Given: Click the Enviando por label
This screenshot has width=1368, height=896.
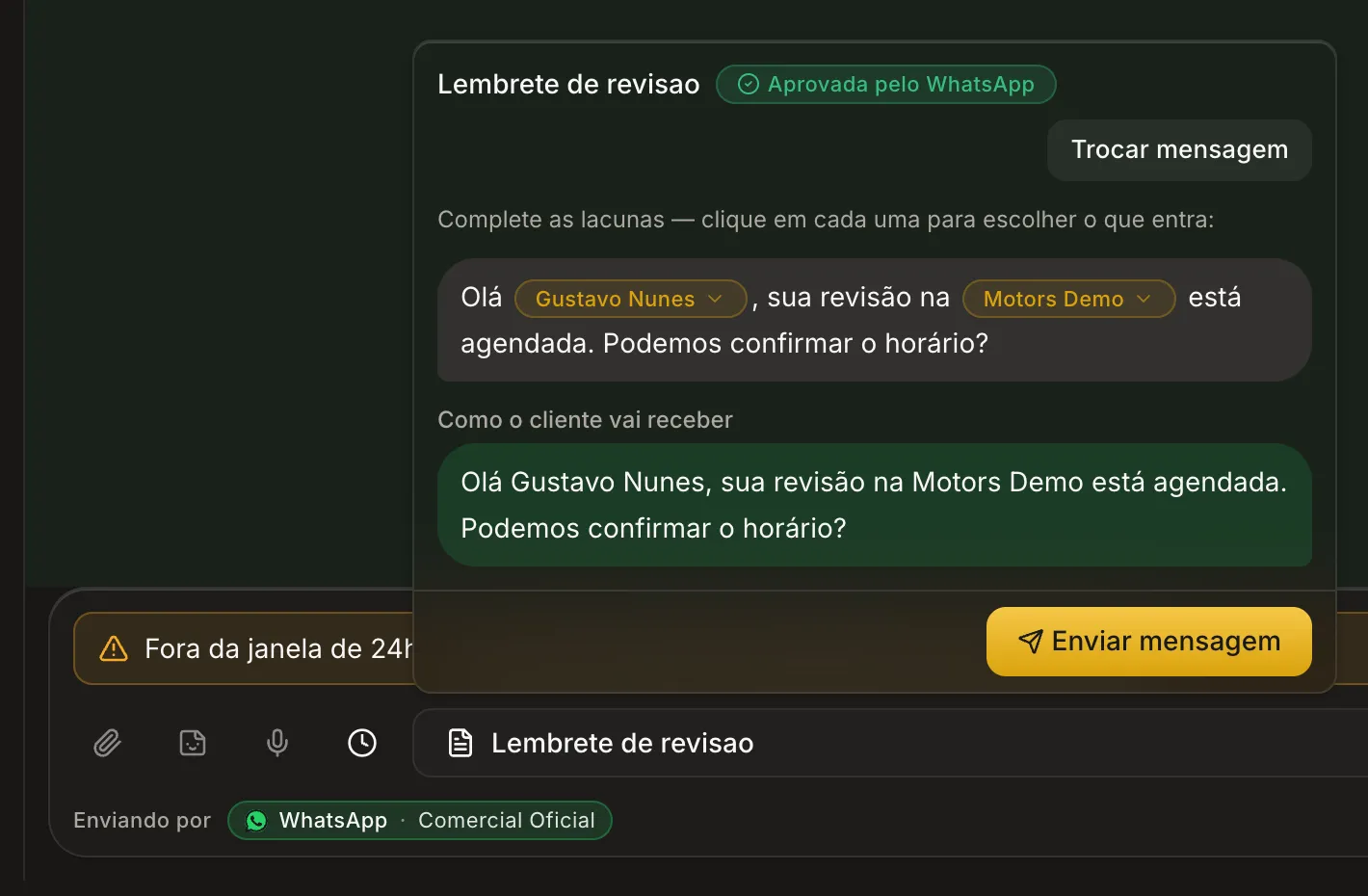Looking at the screenshot, I should [x=142, y=821].
